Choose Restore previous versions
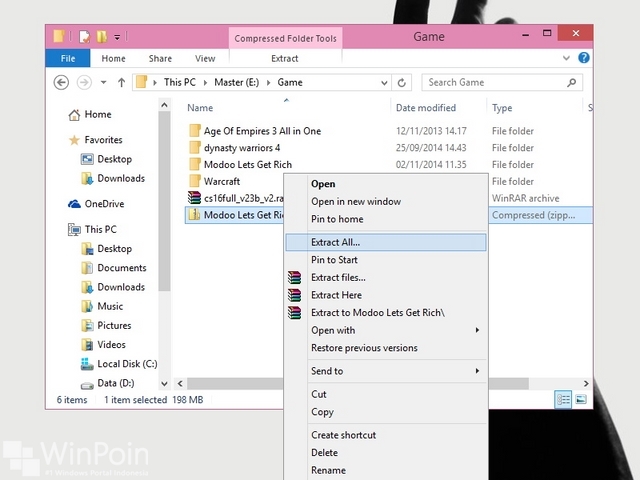Image resolution: width=640 pixels, height=480 pixels. 386,348
